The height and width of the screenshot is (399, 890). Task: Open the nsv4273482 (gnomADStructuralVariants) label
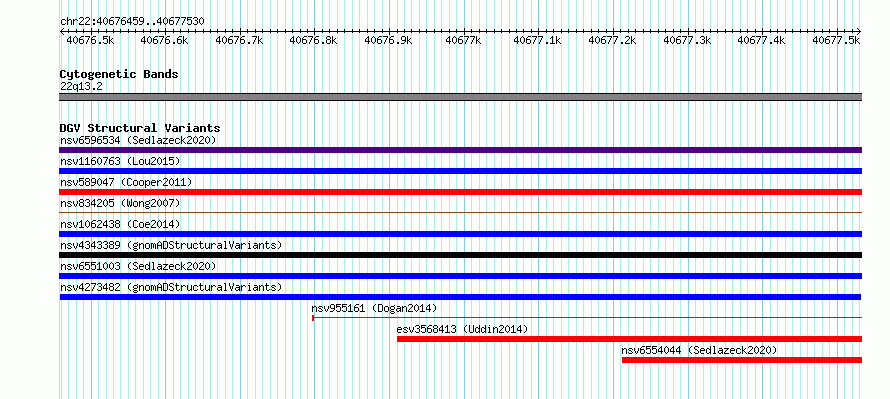click(171, 287)
